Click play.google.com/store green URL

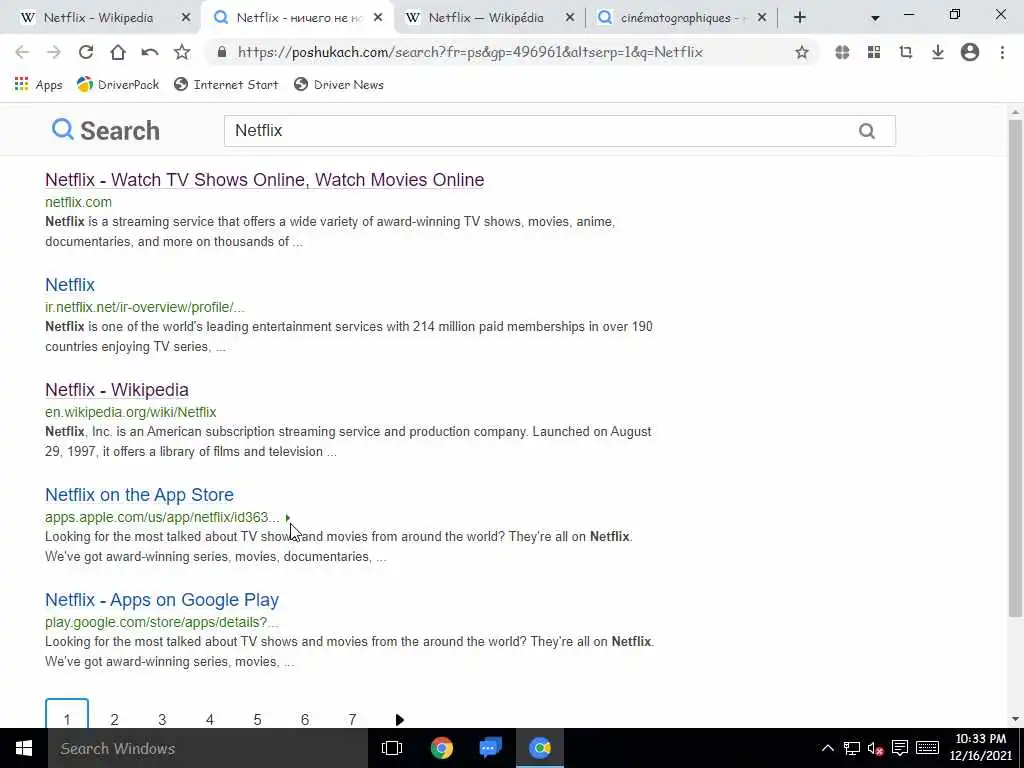pyautogui.click(x=161, y=622)
